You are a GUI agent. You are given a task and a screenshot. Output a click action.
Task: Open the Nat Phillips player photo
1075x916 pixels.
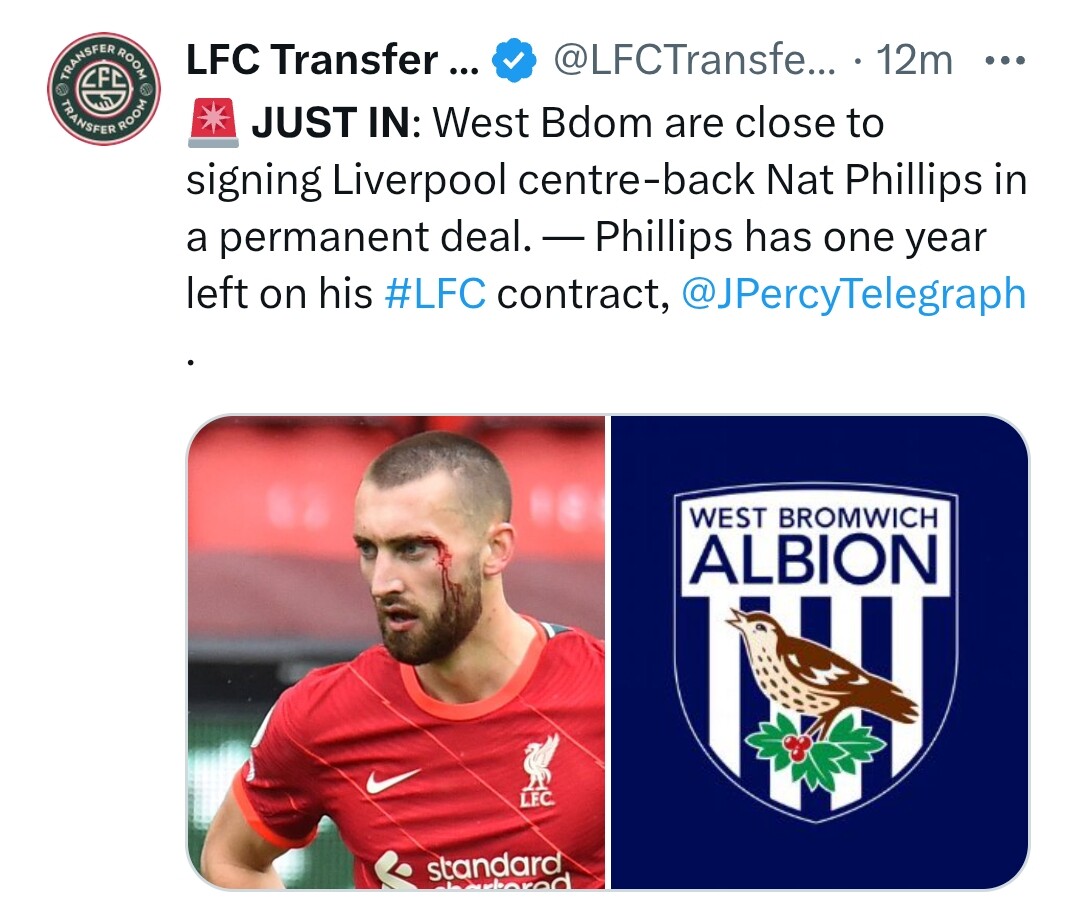[x=396, y=652]
